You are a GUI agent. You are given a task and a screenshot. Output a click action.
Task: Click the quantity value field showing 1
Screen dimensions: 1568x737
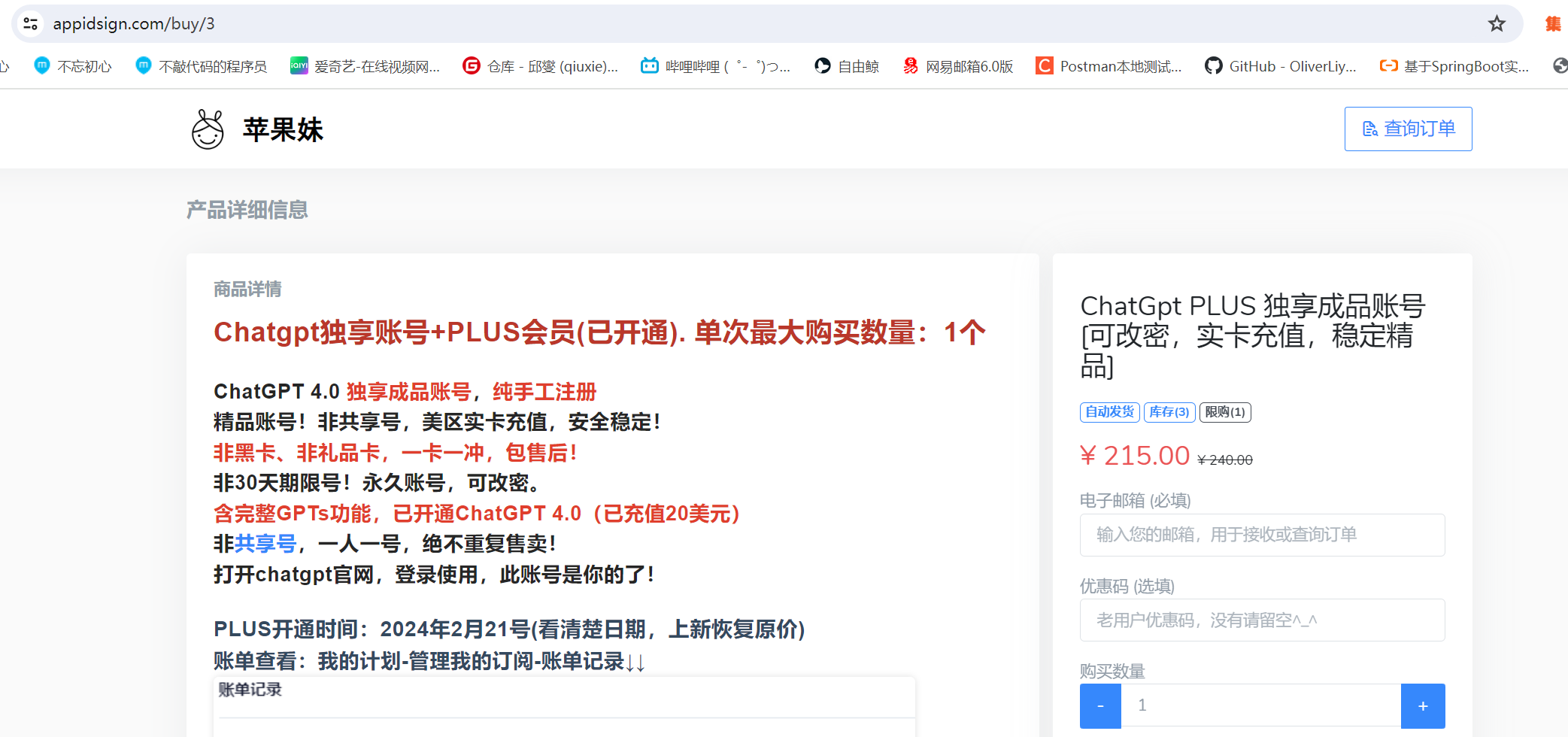[x=1261, y=705]
